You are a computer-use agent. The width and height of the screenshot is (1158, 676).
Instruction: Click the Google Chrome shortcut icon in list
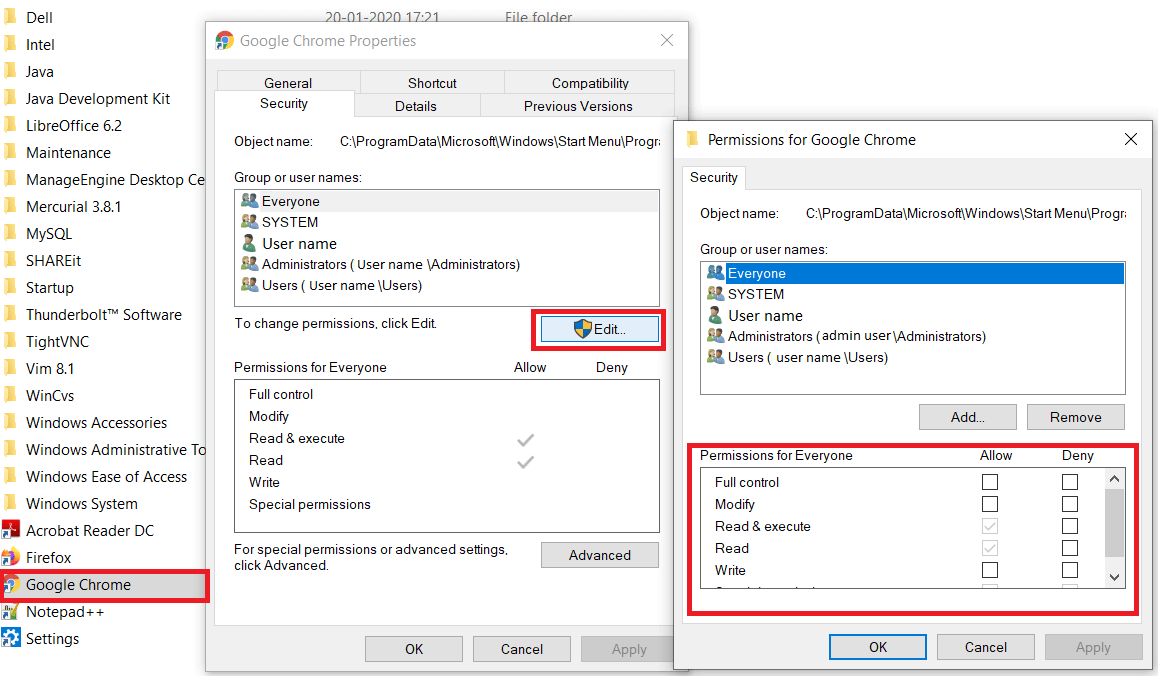pos(12,585)
